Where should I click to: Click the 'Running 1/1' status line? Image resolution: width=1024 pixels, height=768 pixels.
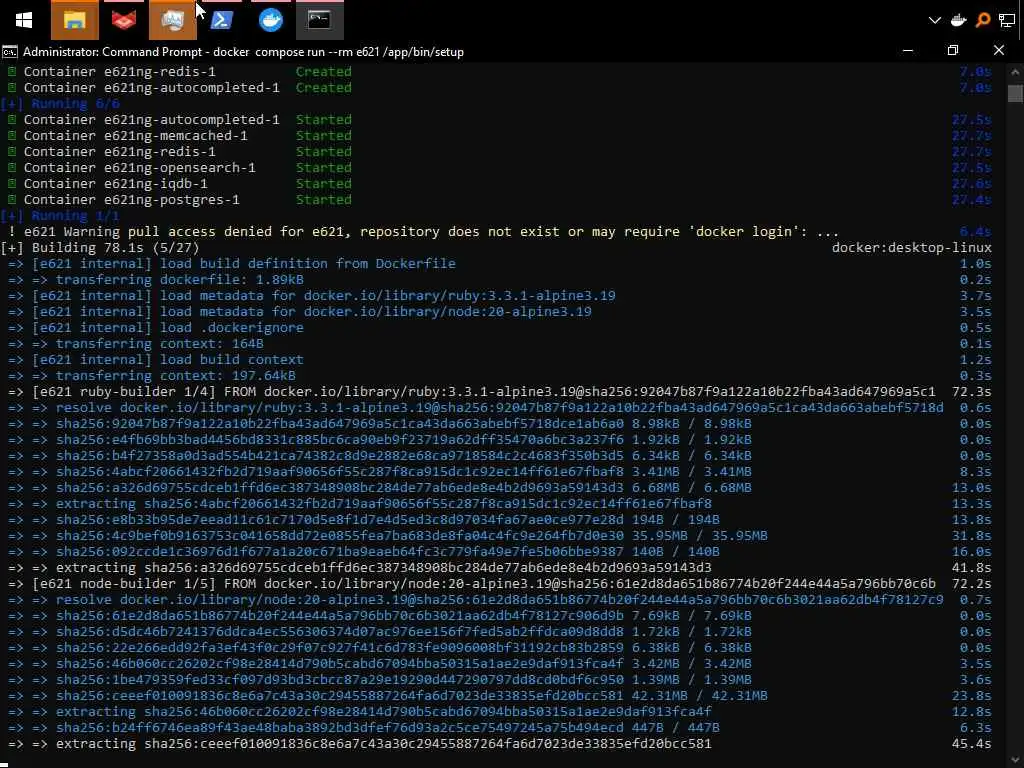60,216
